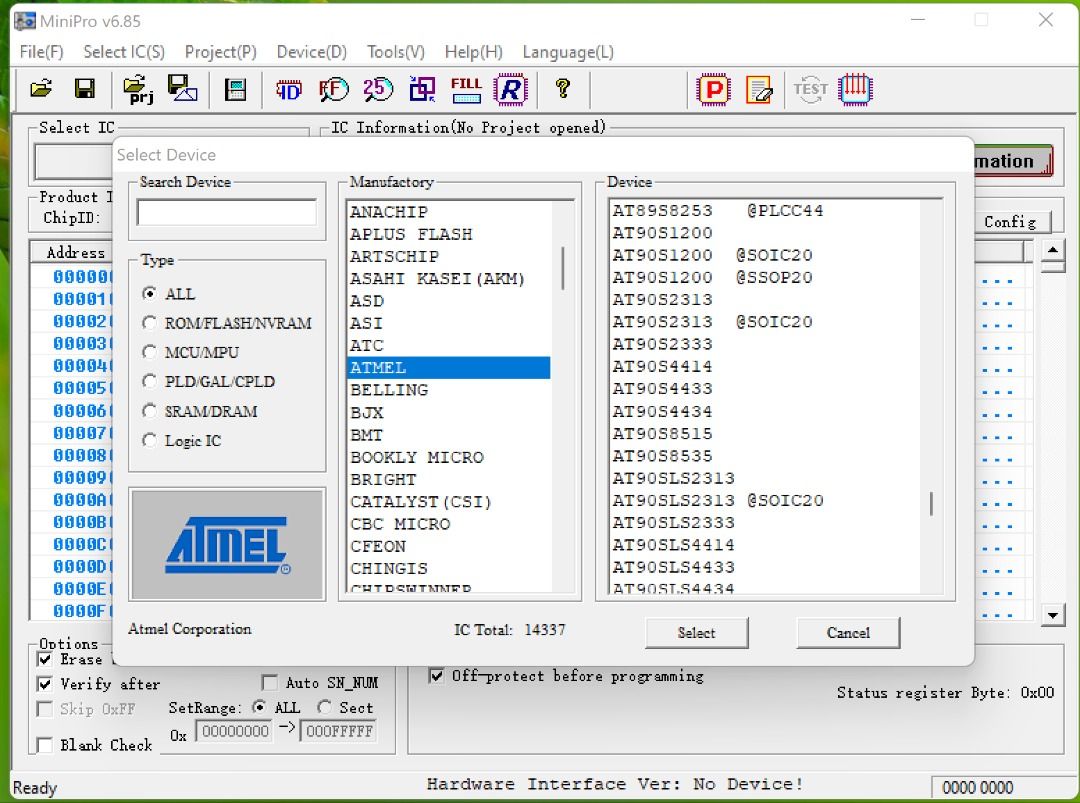Click the Manufactory list scrollbar thumb

tap(563, 269)
